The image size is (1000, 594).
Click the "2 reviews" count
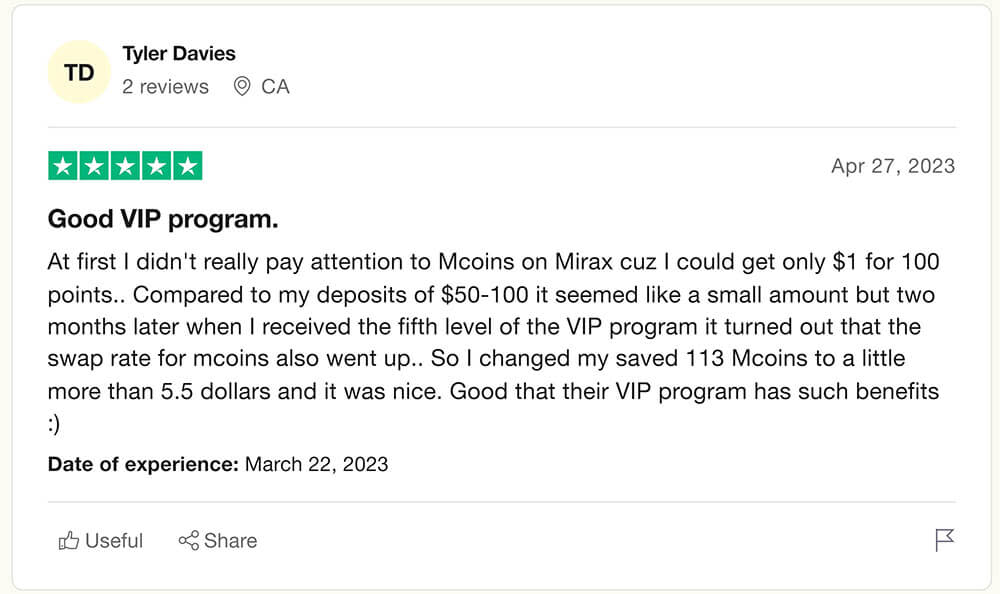165,87
